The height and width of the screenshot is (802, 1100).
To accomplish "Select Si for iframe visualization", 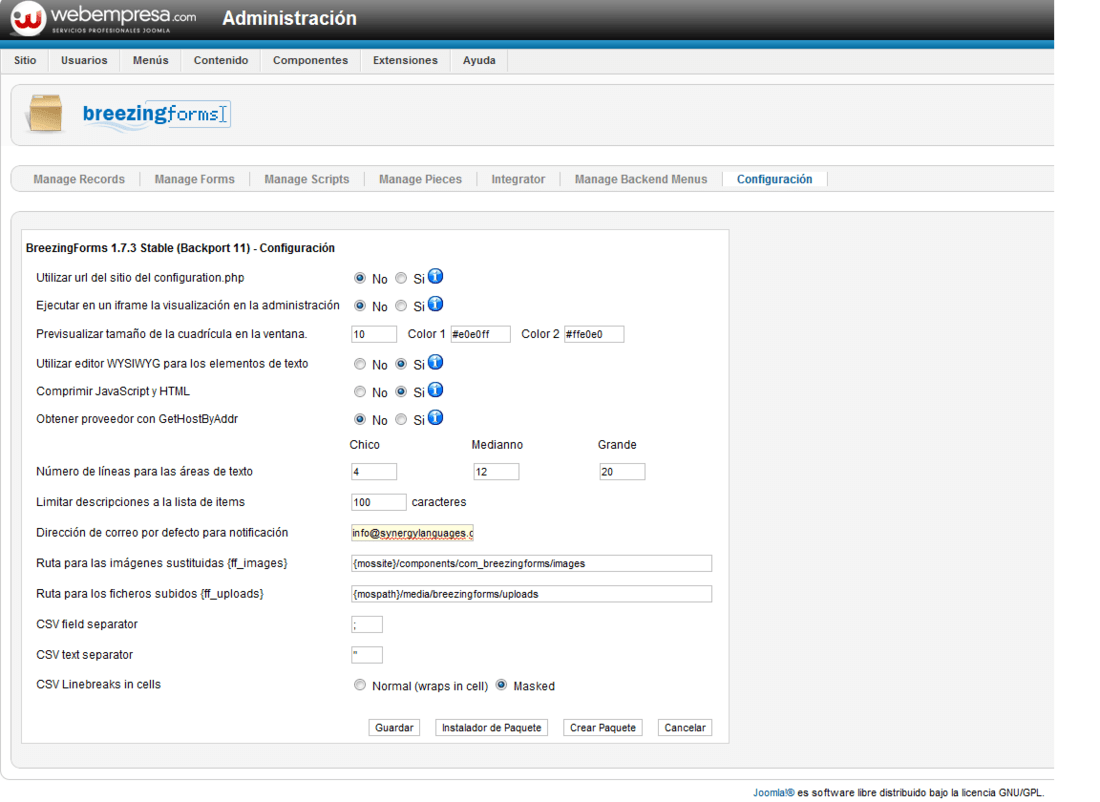I will point(401,306).
